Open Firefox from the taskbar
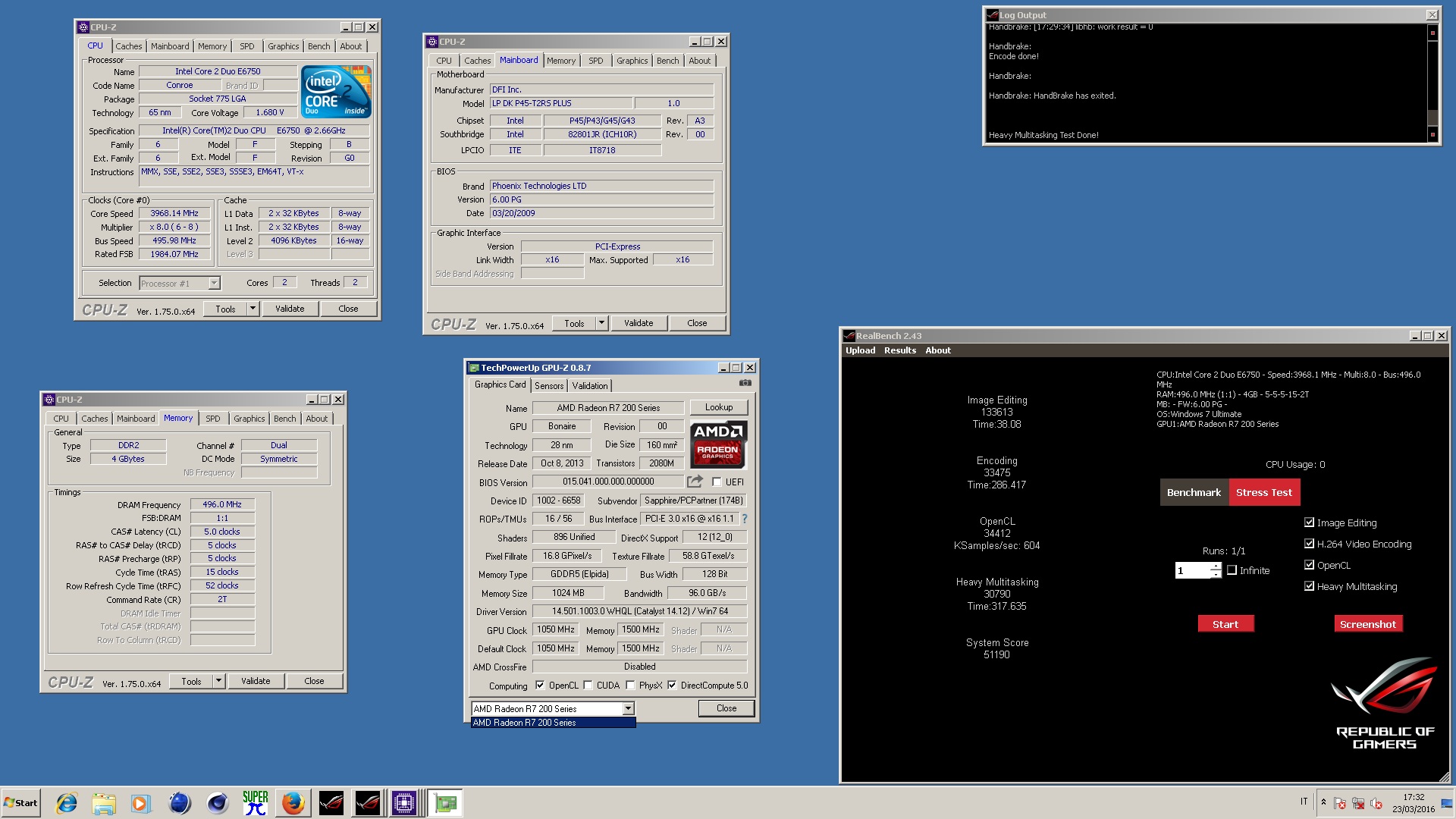The width and height of the screenshot is (1456, 819). pos(293,803)
